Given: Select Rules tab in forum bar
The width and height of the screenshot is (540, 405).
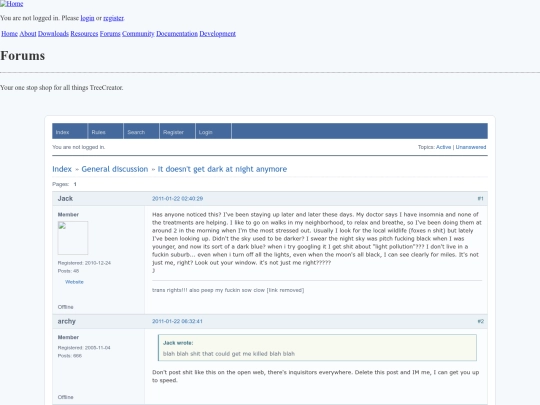Looking at the screenshot, I should pos(105,131).
